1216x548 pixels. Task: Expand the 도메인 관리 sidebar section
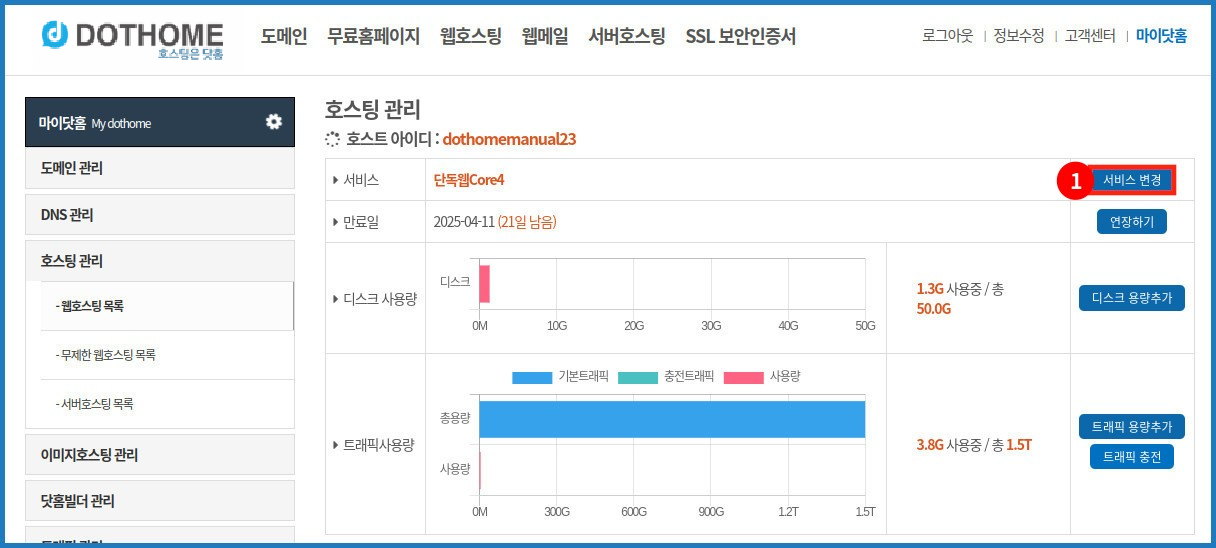coord(160,168)
